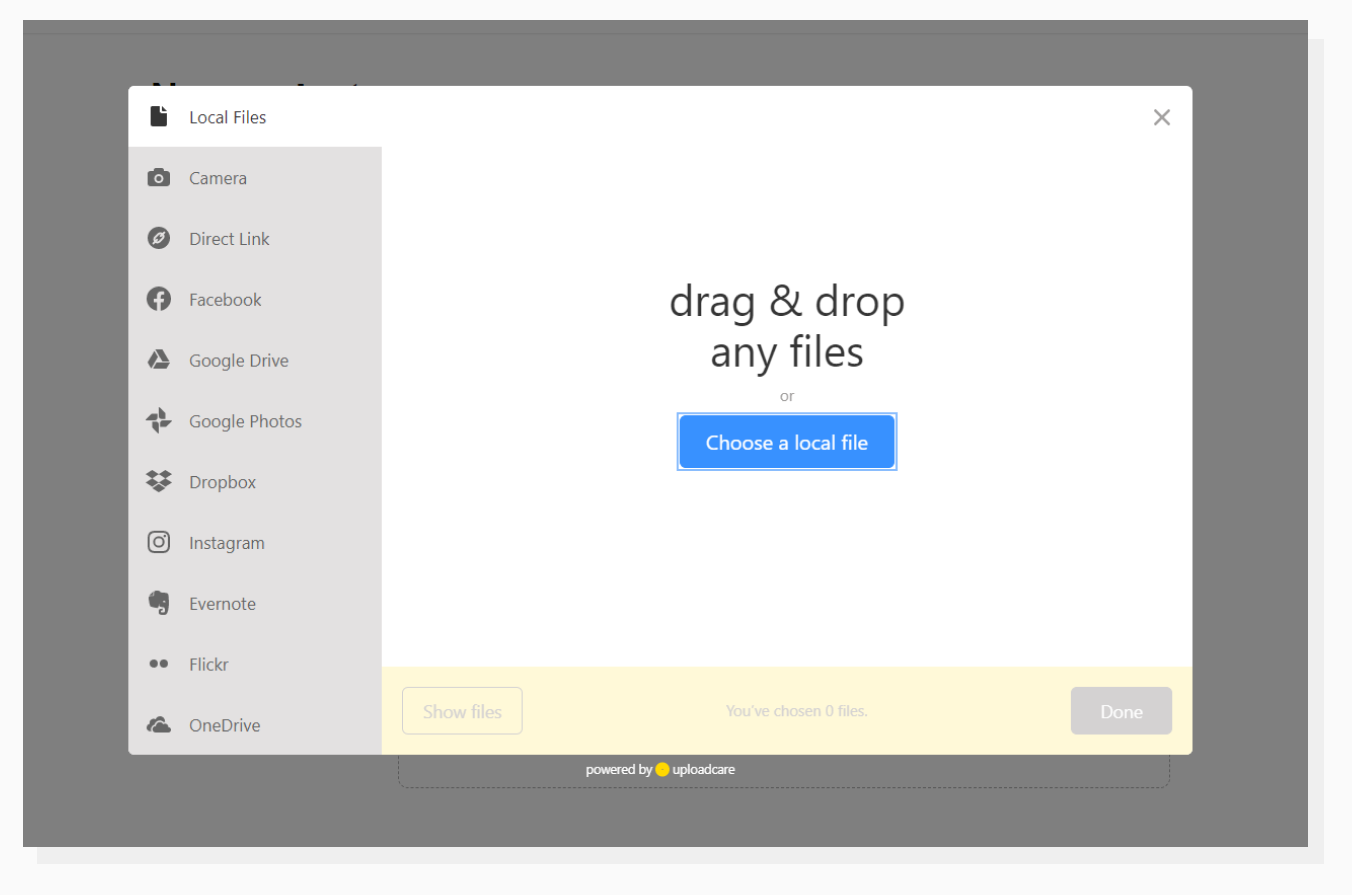1352x895 pixels.
Task: Click the Show files button
Action: pos(462,711)
